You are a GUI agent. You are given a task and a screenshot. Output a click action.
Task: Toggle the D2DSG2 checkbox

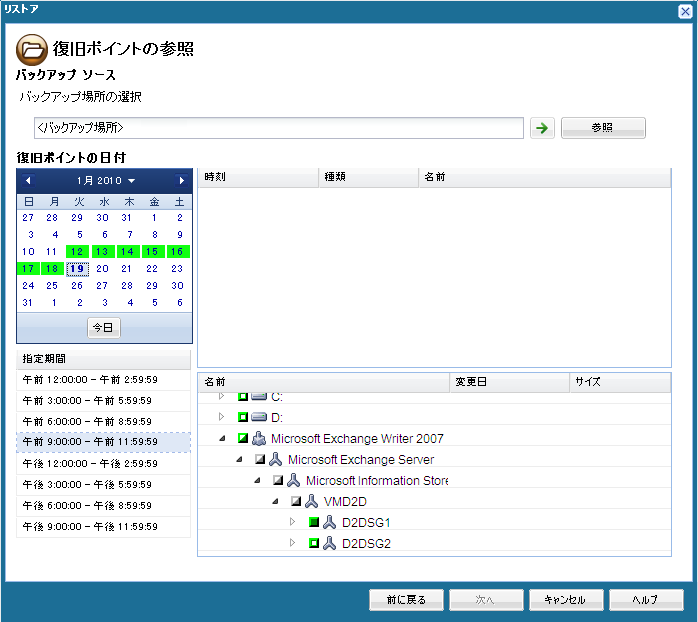[313, 543]
